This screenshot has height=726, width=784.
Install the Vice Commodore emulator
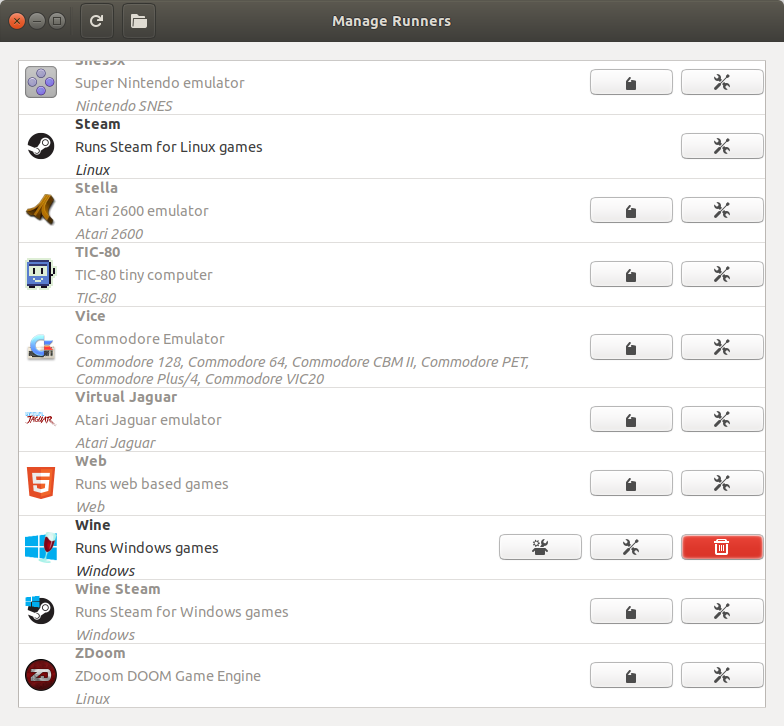pos(631,348)
